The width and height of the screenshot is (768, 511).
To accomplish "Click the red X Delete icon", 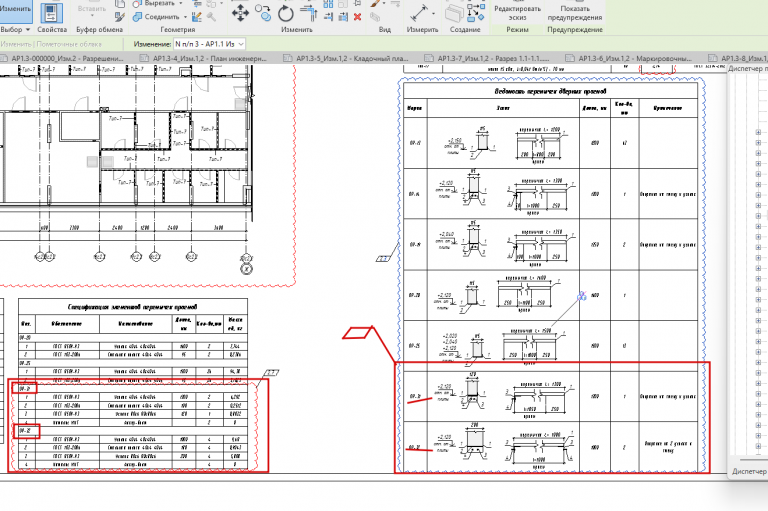I will [358, 17].
